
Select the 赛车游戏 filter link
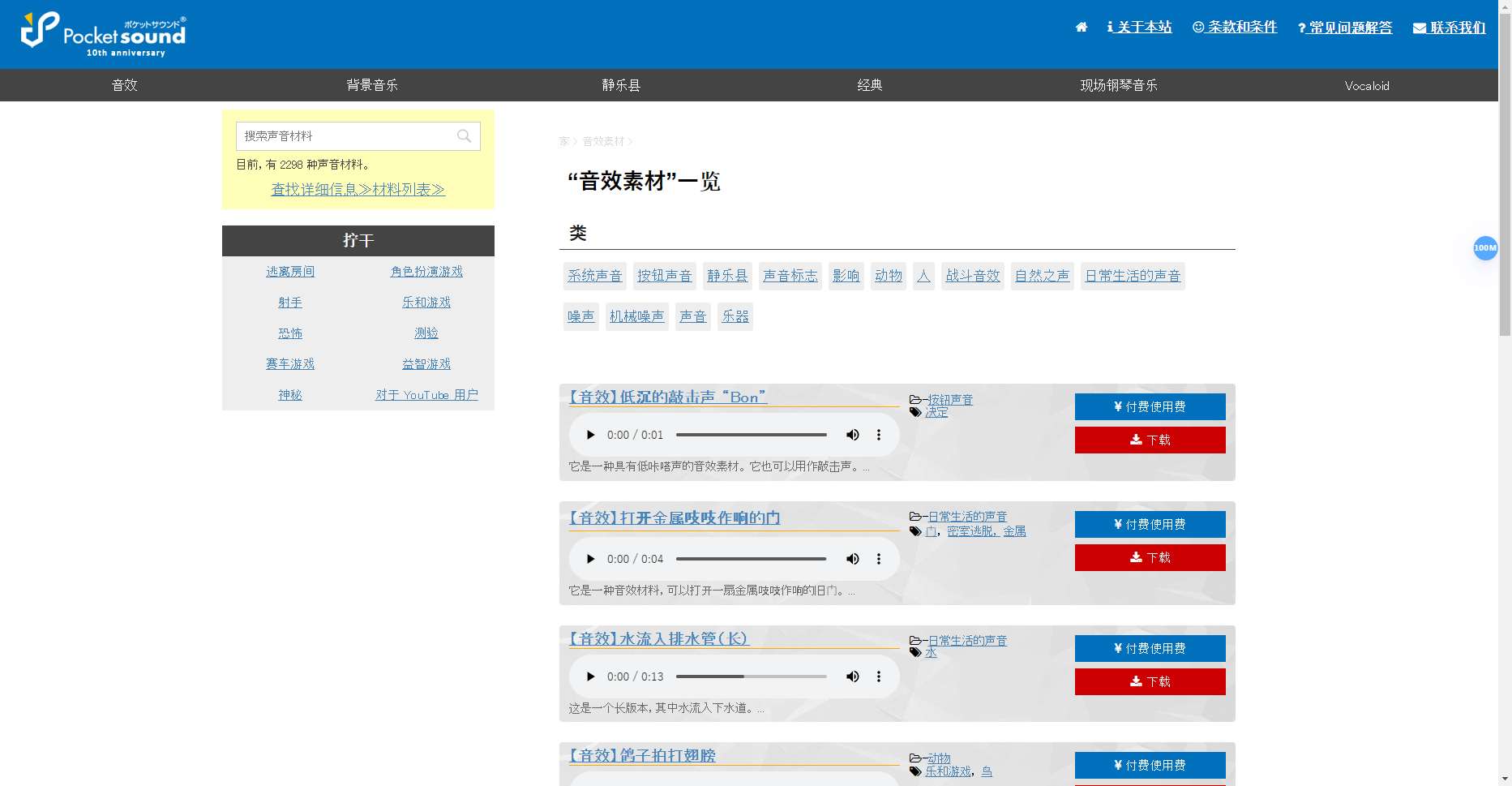pyautogui.click(x=290, y=364)
